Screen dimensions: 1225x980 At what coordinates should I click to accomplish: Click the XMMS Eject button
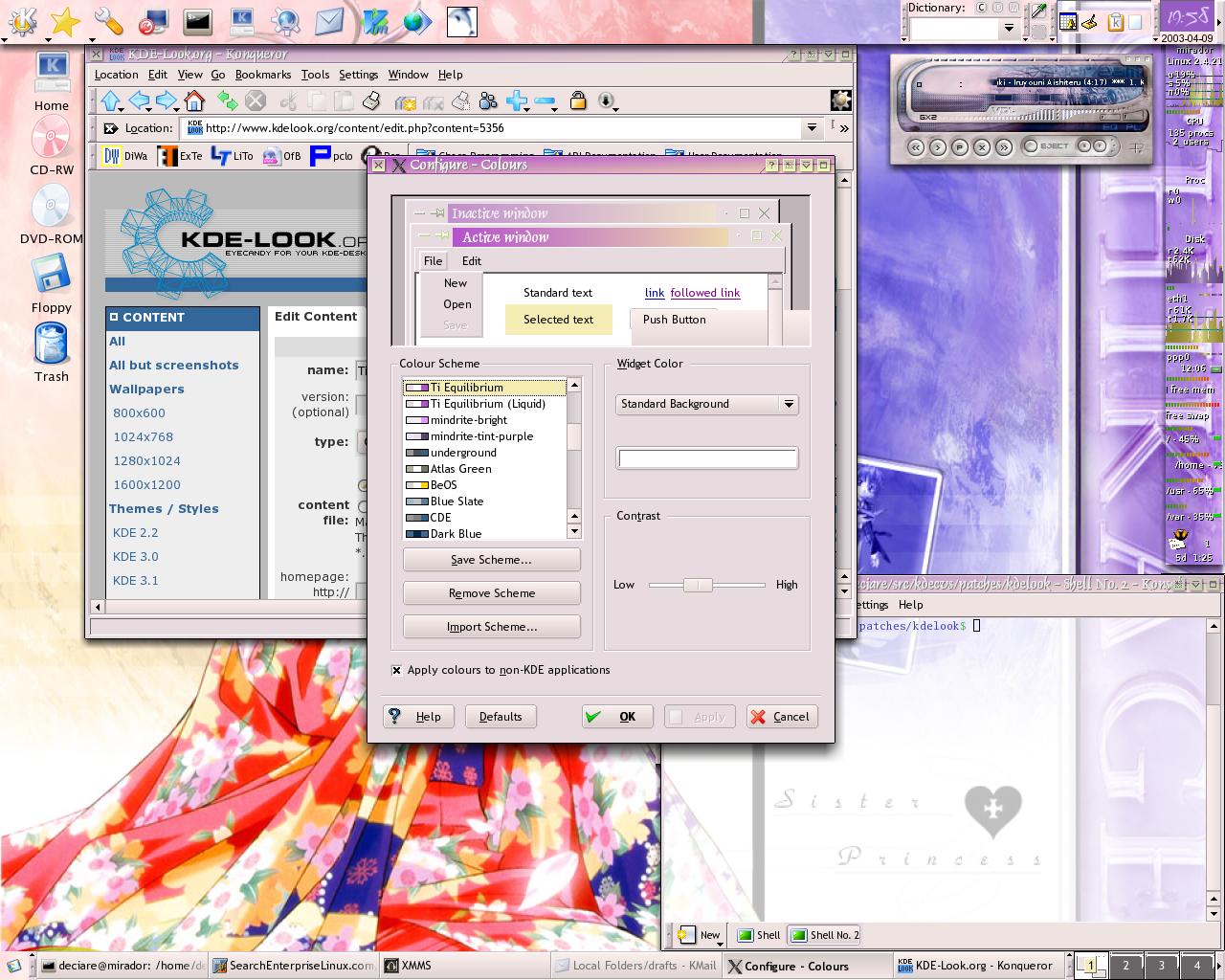(x=1048, y=146)
